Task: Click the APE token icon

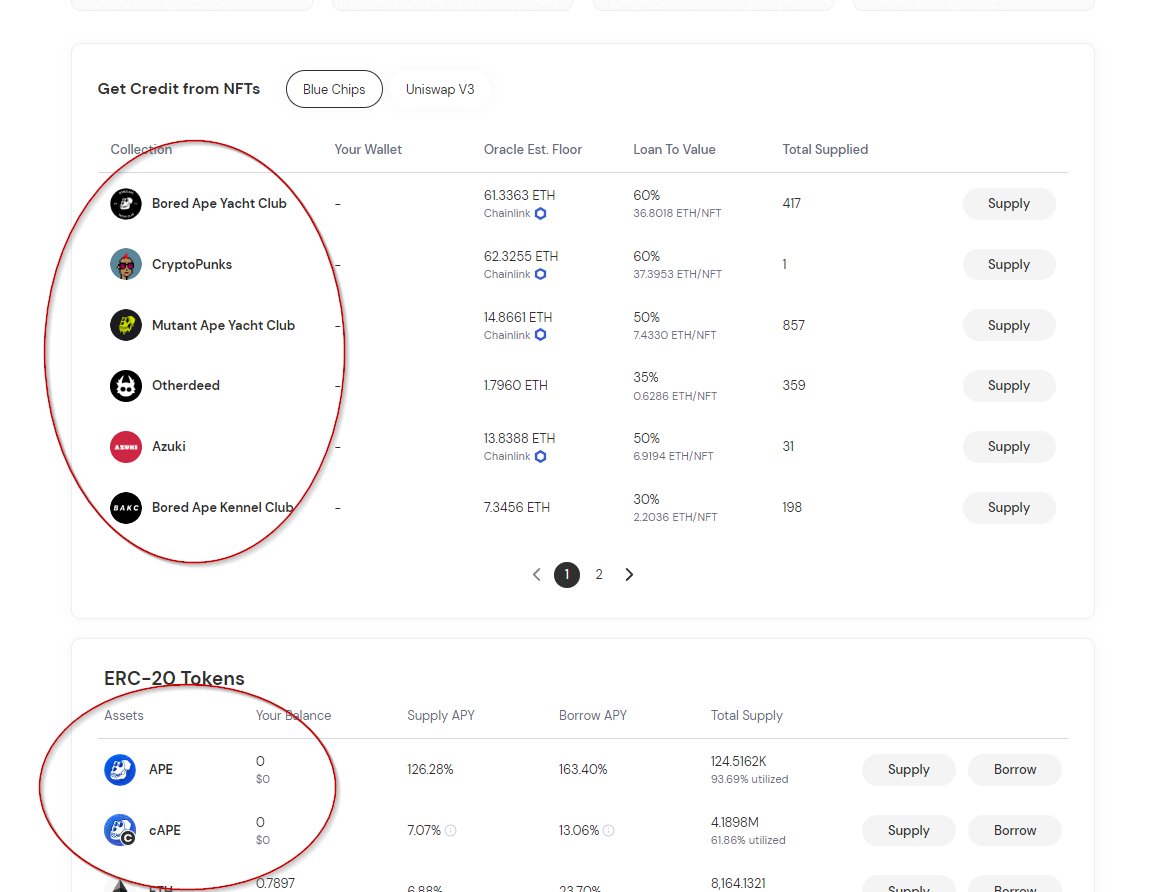Action: [120, 769]
